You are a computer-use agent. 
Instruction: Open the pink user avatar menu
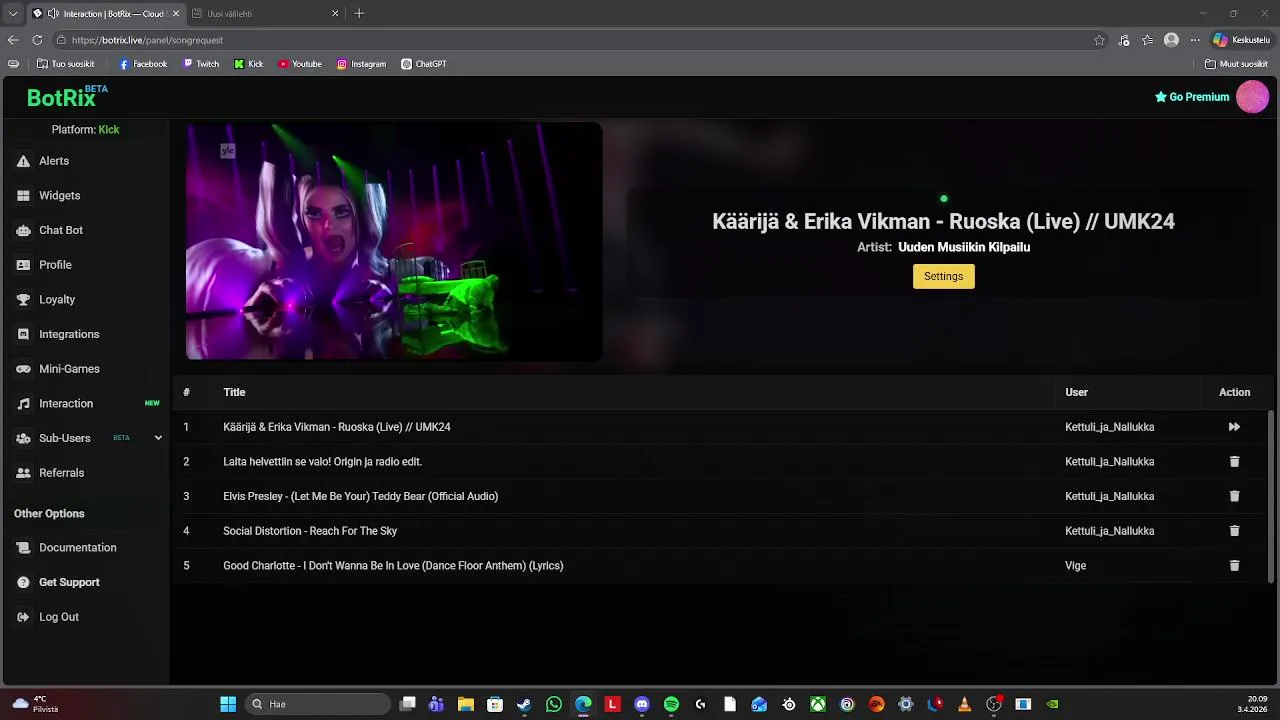tap(1252, 97)
